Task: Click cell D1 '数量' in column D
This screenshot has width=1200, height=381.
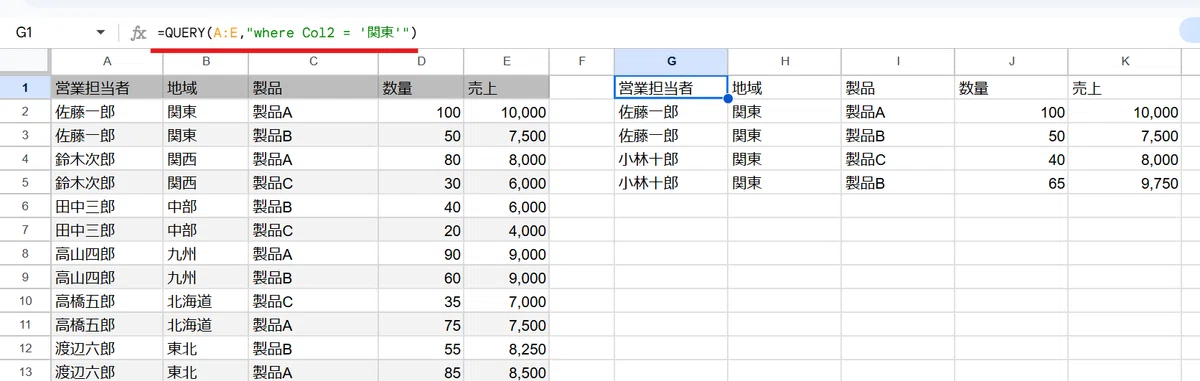Action: [x=420, y=87]
